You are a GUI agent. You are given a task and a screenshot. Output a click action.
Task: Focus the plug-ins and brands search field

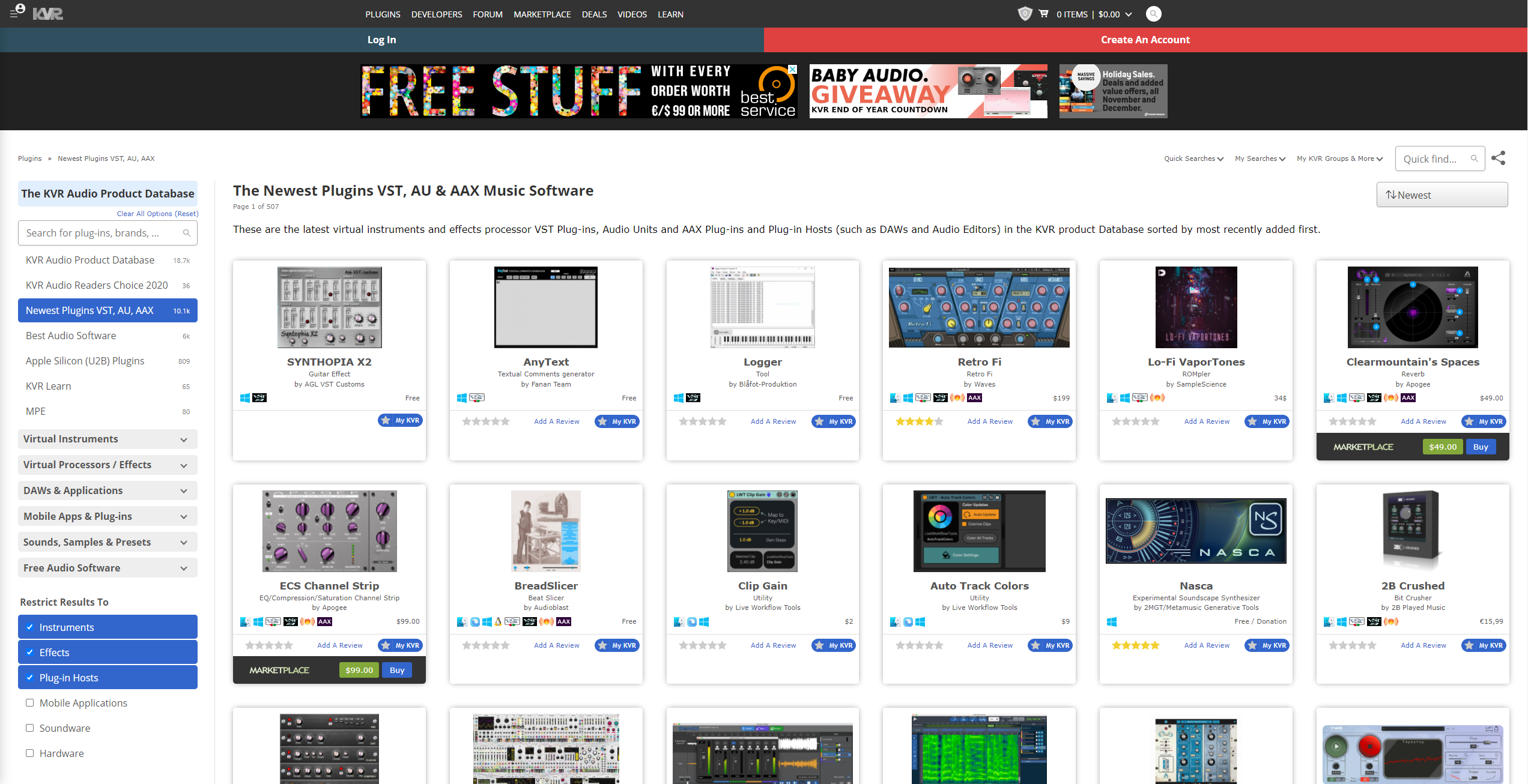[x=108, y=233]
